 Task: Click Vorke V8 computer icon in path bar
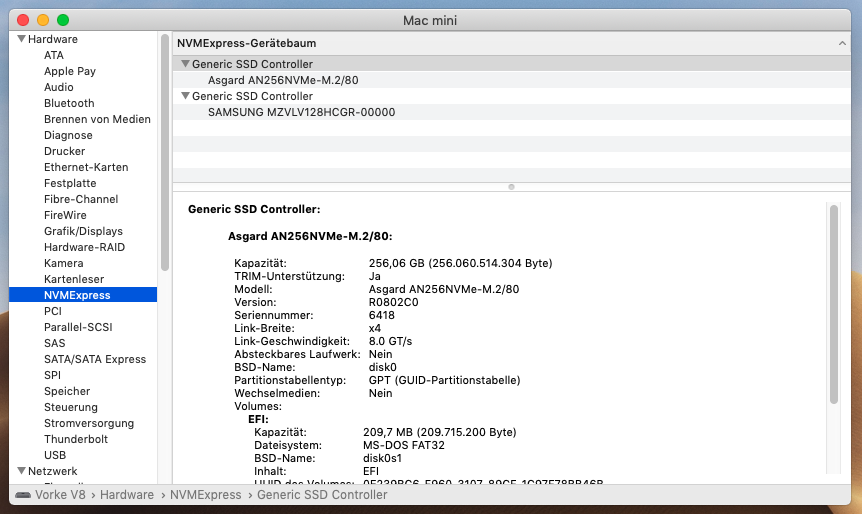(x=23, y=495)
